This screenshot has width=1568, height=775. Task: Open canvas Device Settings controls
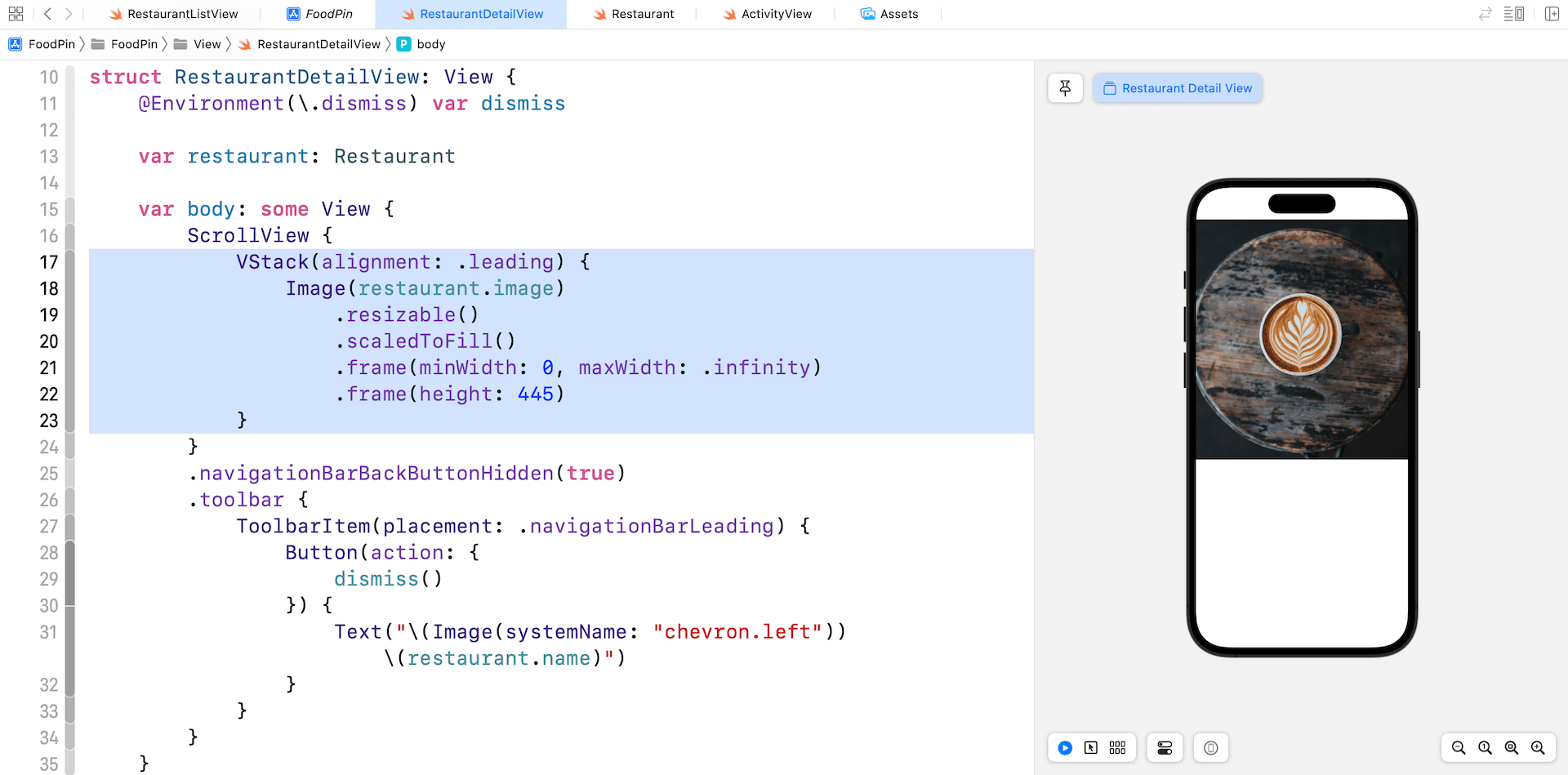[x=1165, y=748]
